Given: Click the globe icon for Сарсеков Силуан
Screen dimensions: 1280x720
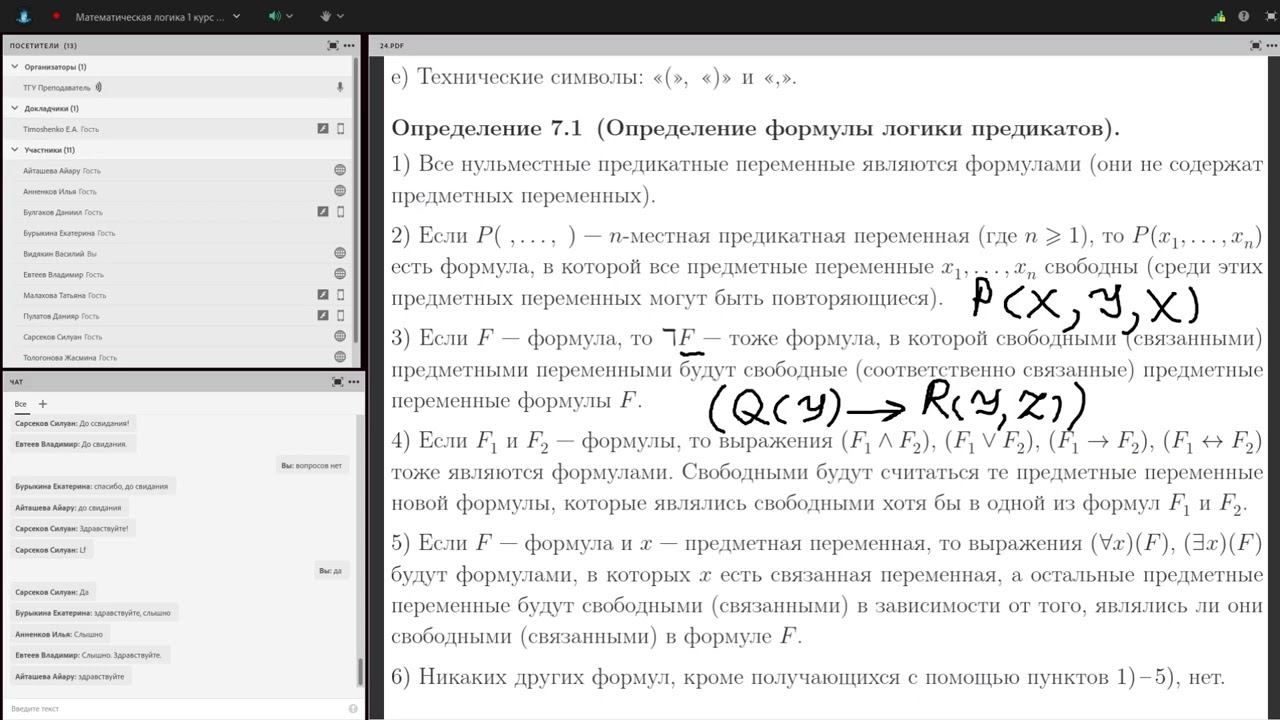Looking at the screenshot, I should click(x=340, y=337).
